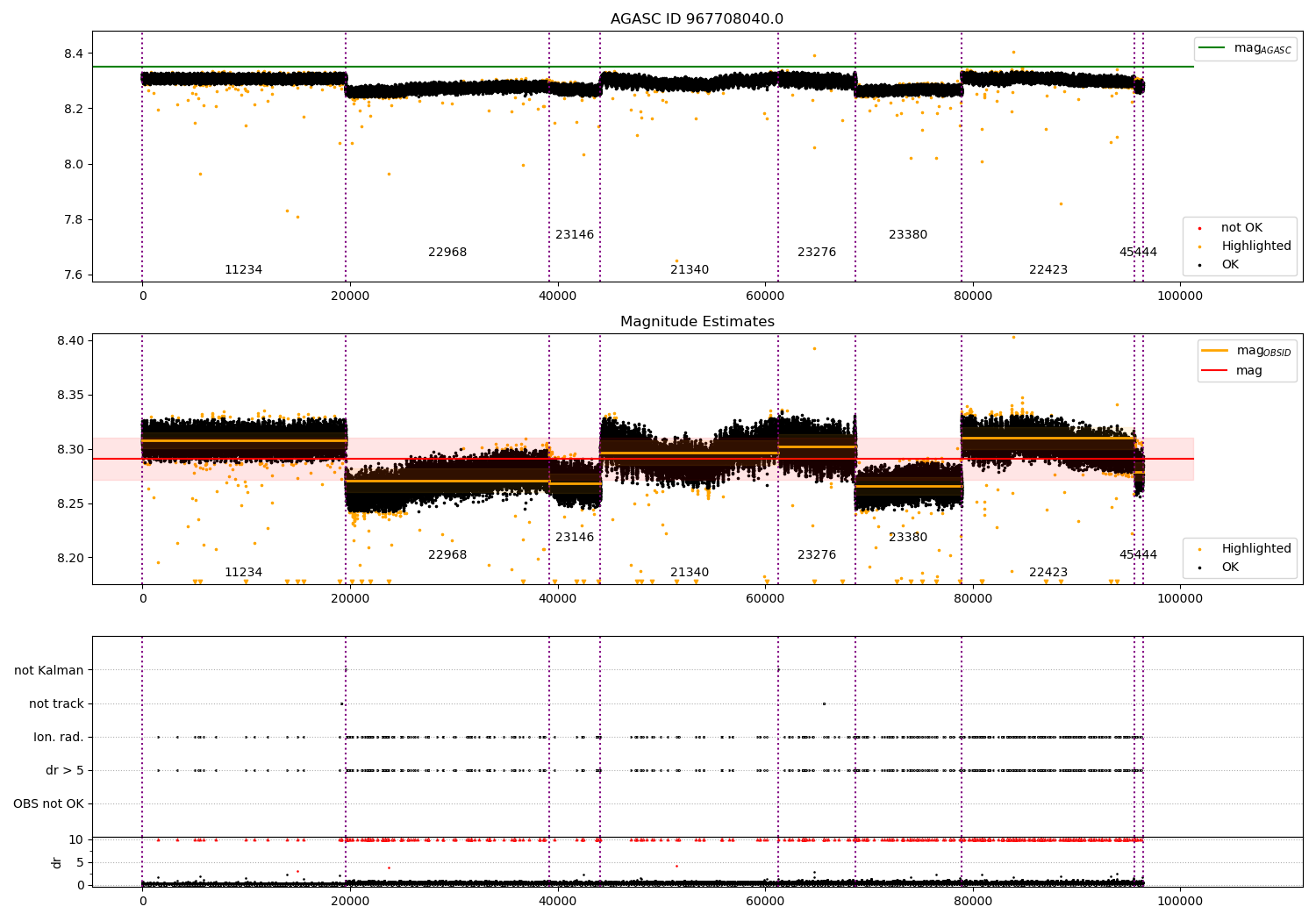1316x921 pixels.
Task: Click x-axis tick 60000 under top plot
Action: coord(765,296)
